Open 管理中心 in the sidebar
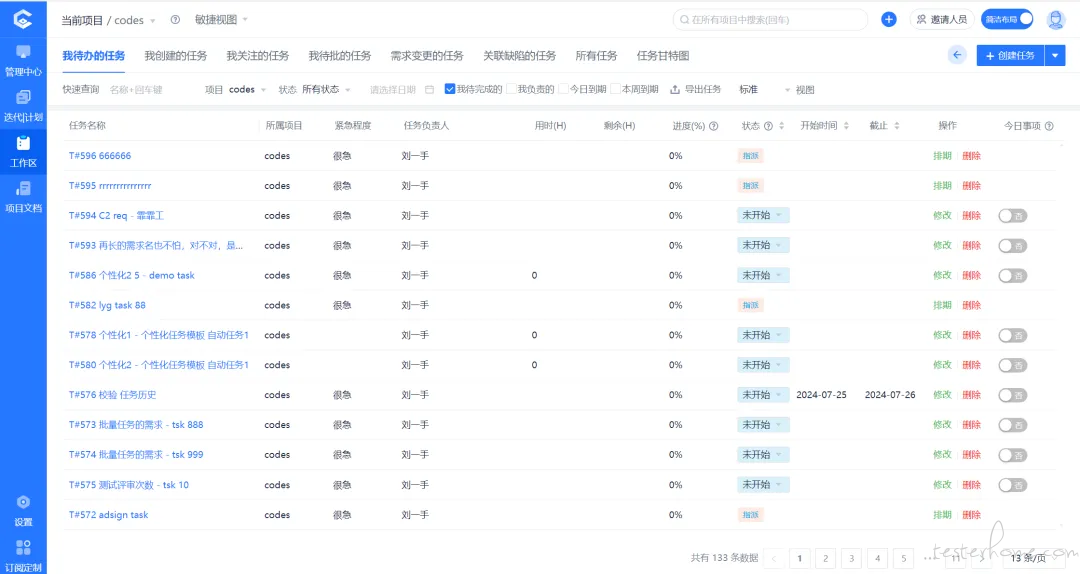1080x574 pixels. 23,61
